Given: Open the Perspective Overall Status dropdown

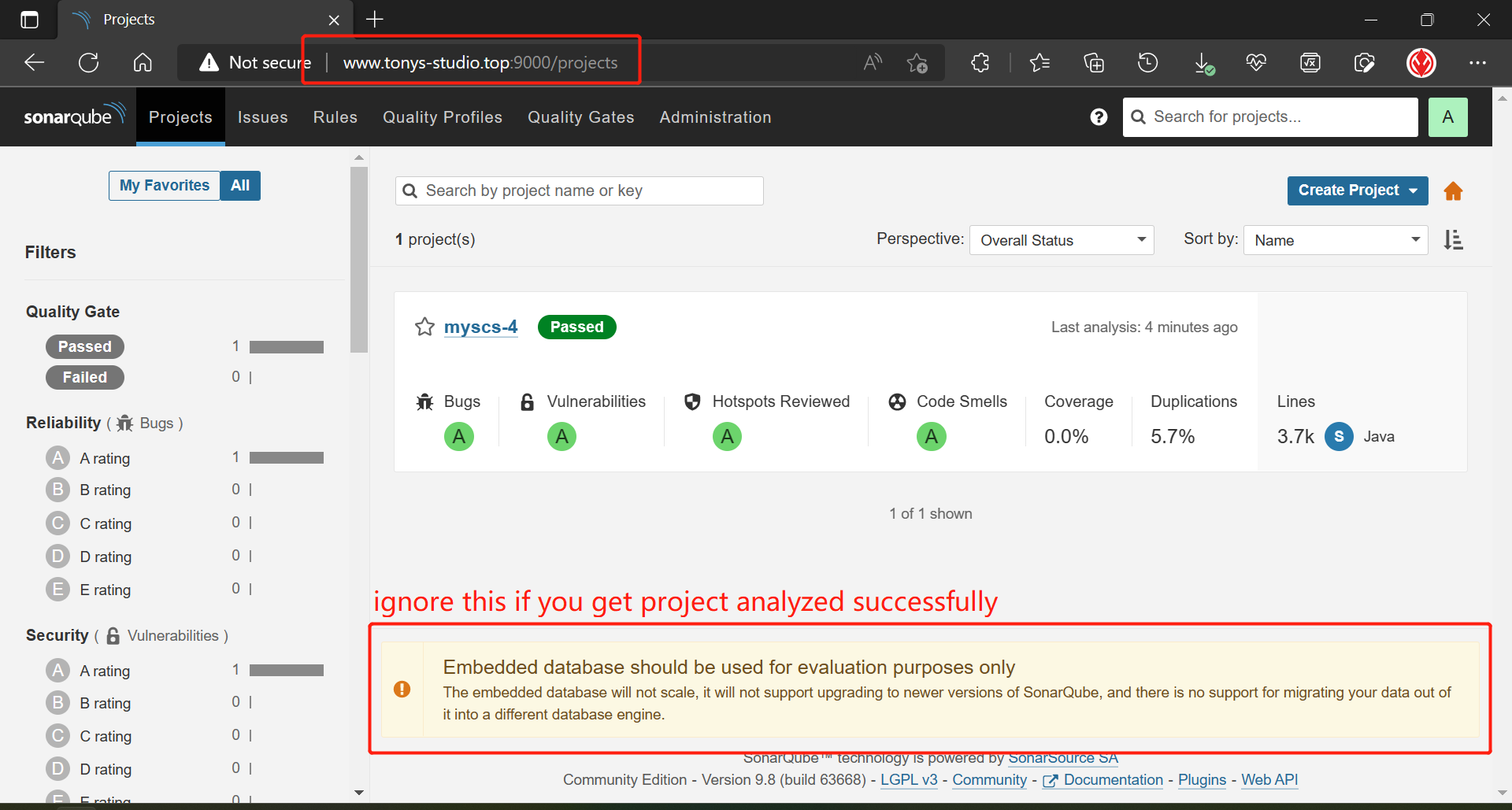Looking at the screenshot, I should click(x=1061, y=240).
